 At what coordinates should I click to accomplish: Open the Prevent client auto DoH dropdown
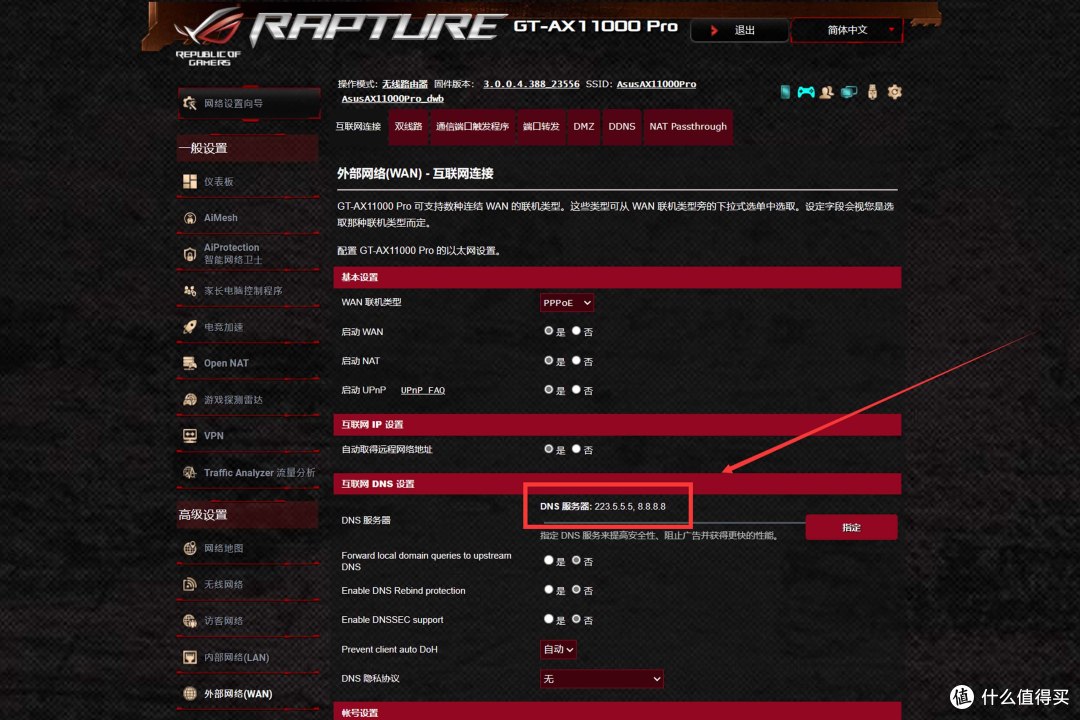point(558,649)
